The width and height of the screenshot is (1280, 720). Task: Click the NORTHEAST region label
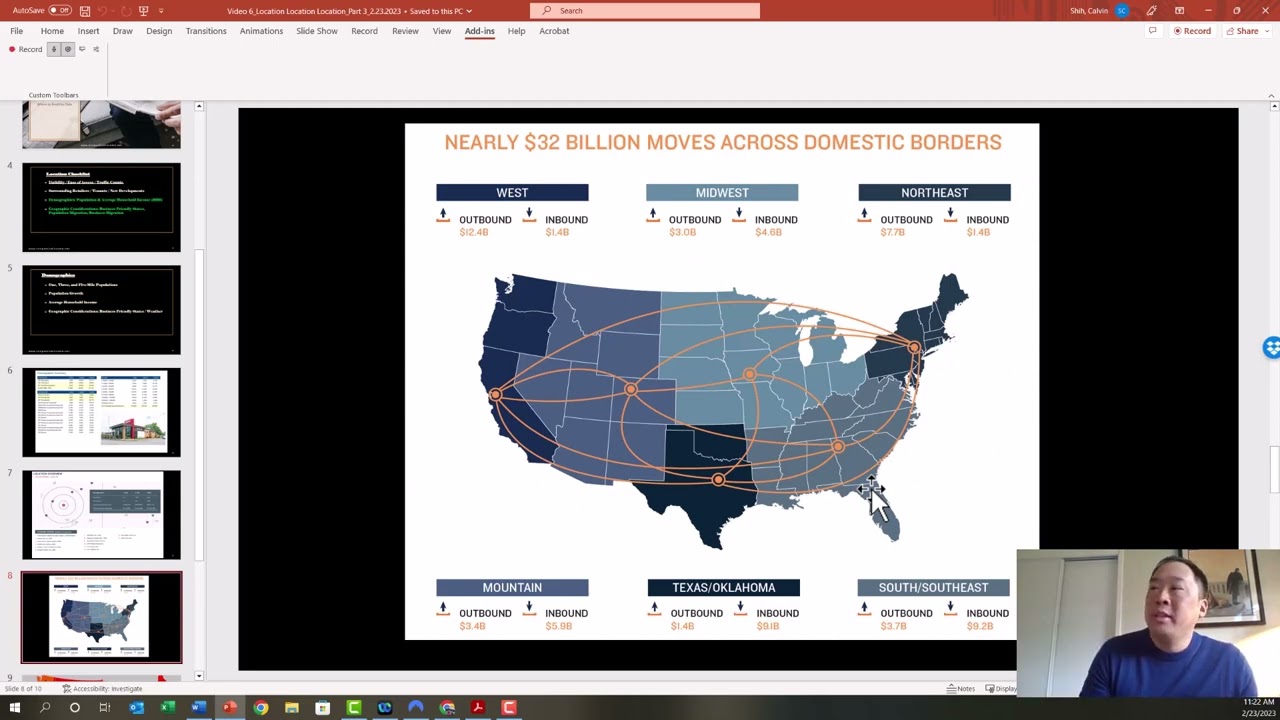(x=934, y=193)
